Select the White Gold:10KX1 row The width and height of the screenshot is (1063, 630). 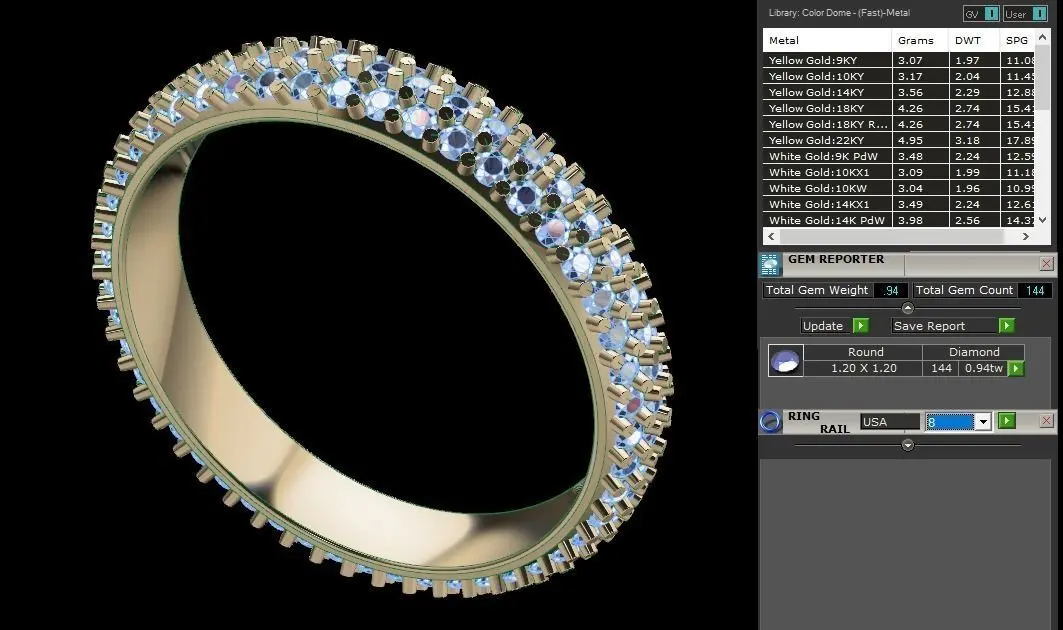pyautogui.click(x=899, y=172)
